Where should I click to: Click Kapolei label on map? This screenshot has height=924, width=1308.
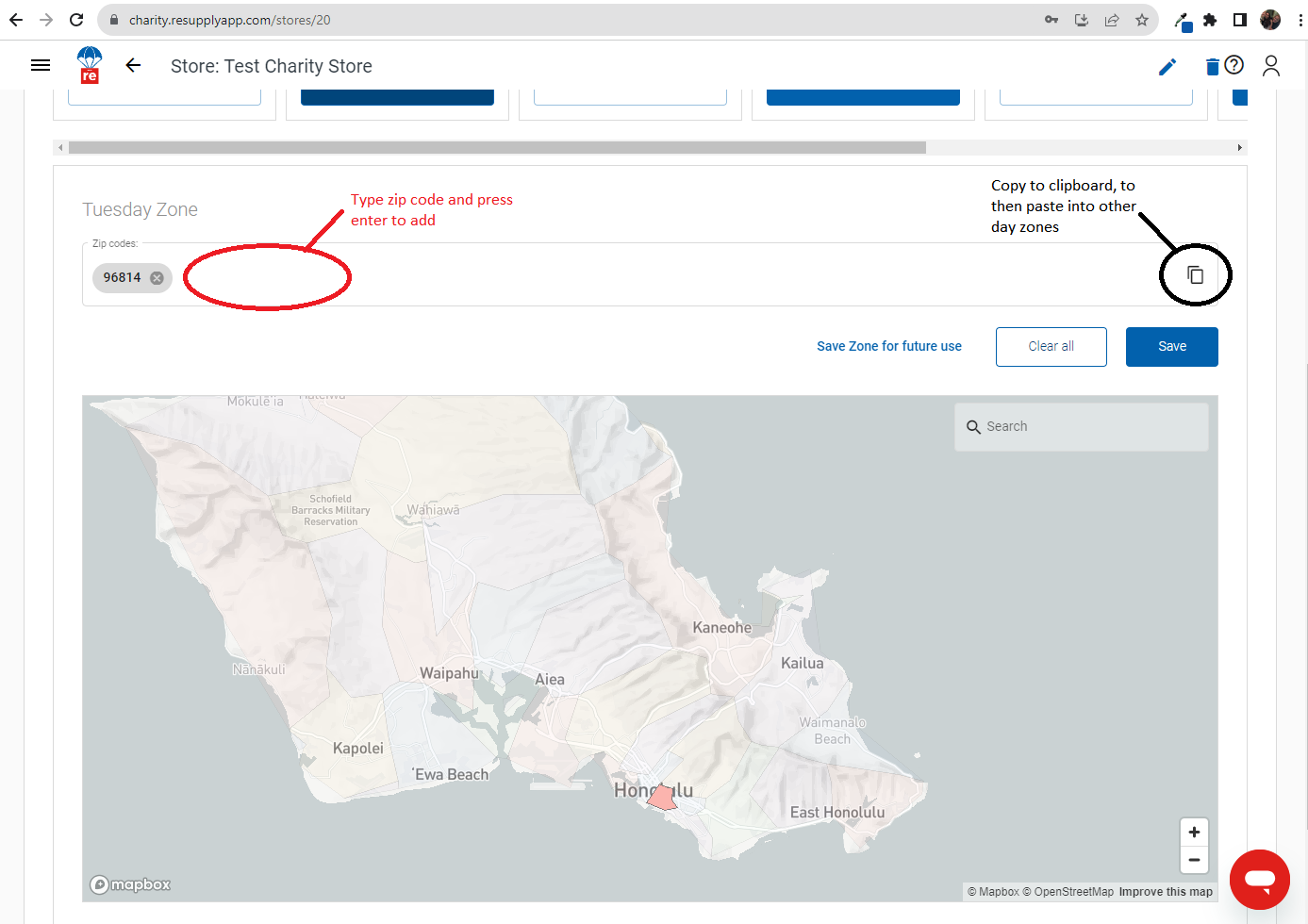click(358, 749)
